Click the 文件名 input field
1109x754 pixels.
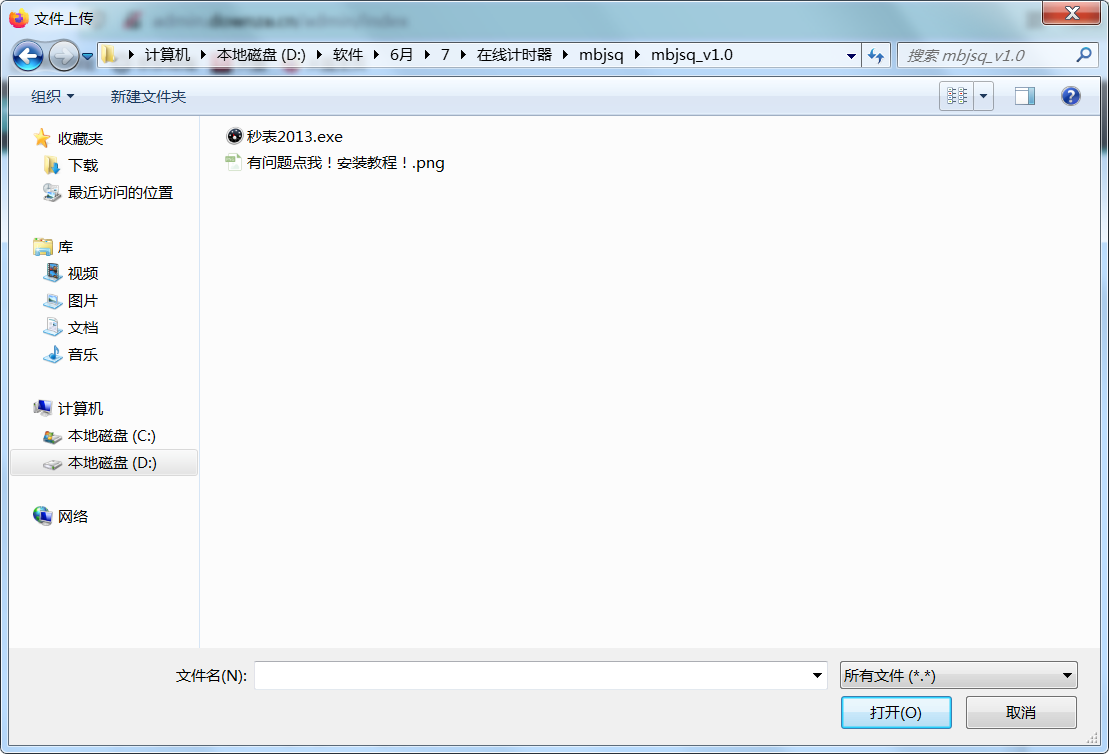click(532, 676)
